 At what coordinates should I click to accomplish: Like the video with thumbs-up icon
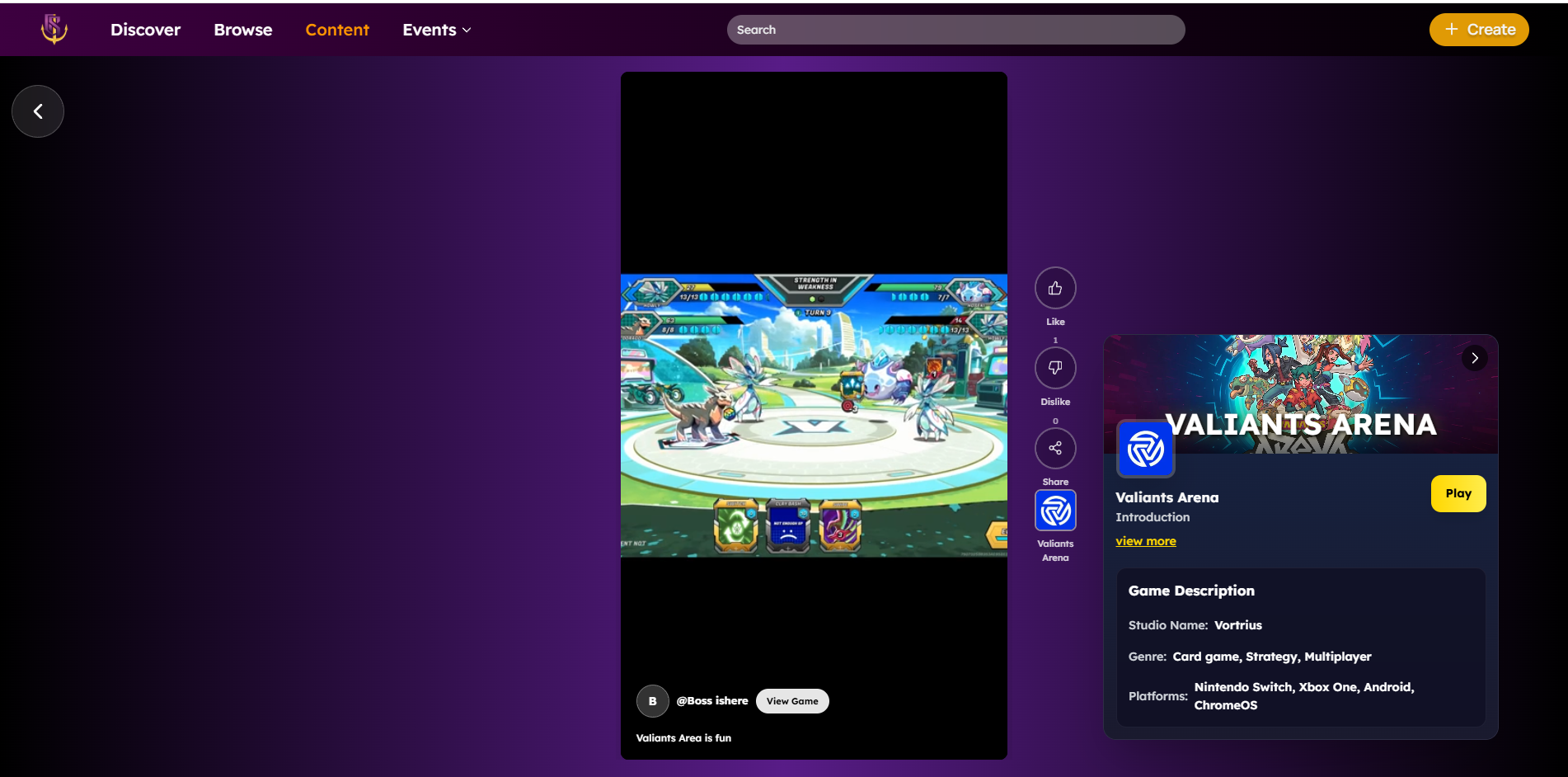[1055, 288]
